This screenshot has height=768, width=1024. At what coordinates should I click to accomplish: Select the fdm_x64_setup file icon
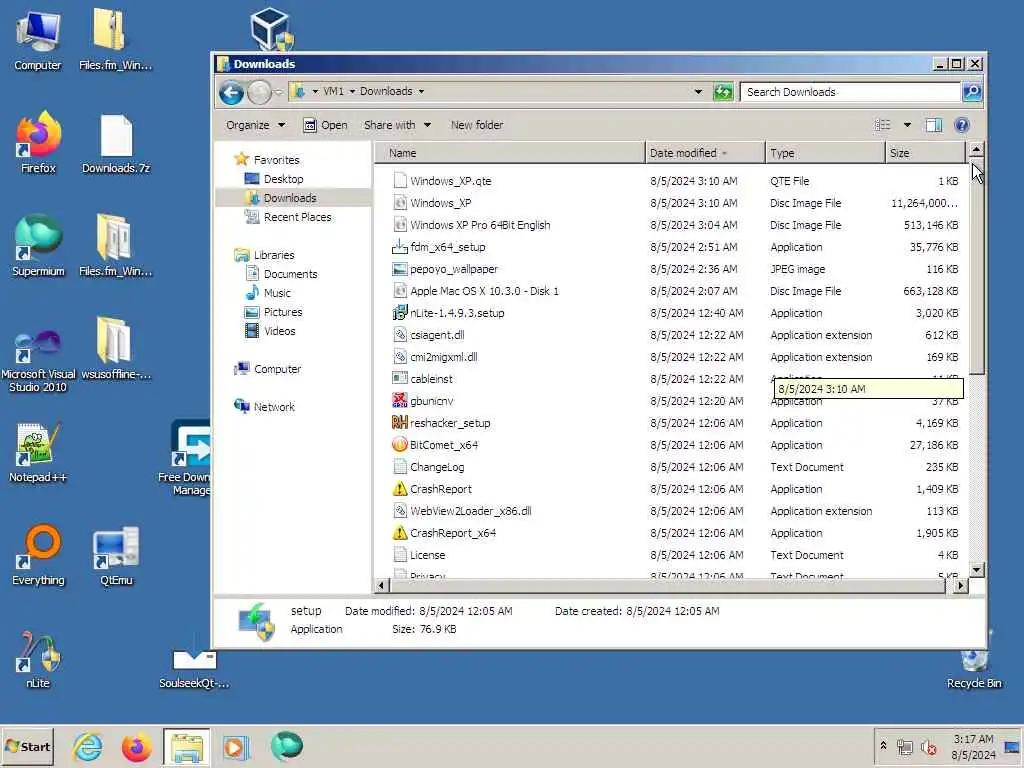[x=400, y=247]
